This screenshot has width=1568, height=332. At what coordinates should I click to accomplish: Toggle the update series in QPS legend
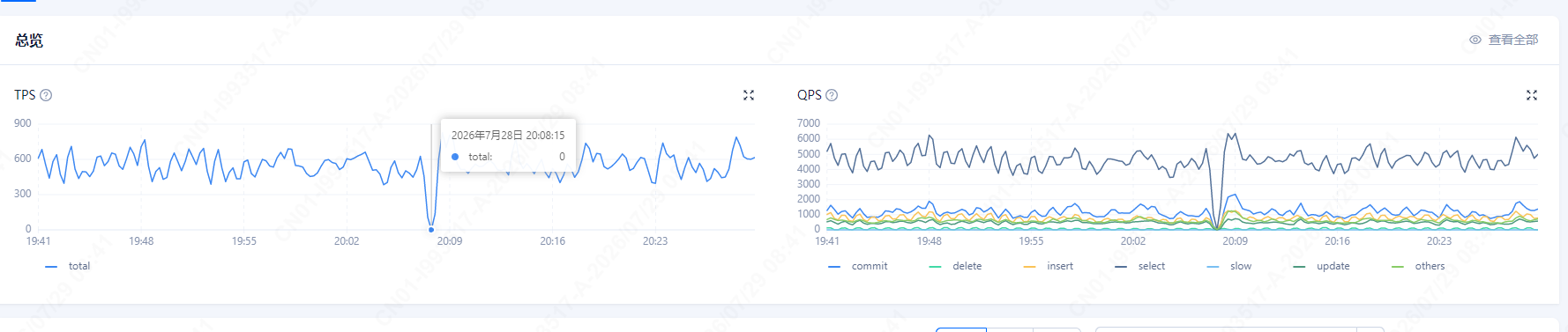point(1321,266)
